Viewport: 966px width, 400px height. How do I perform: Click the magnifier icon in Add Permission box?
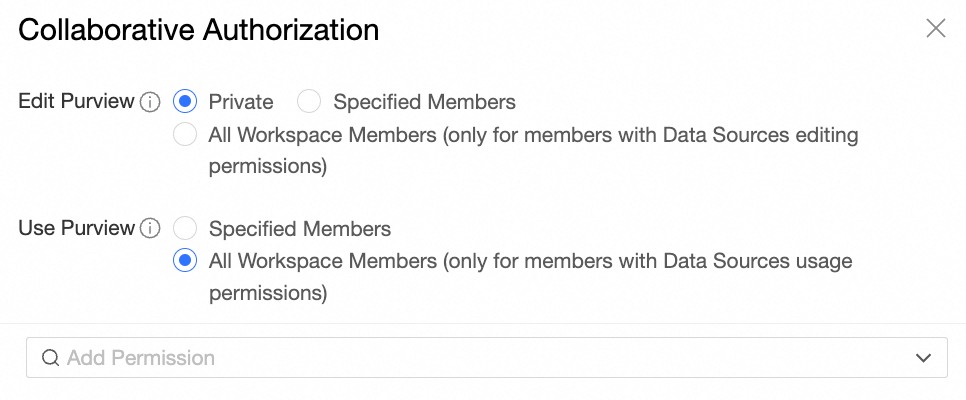49,358
